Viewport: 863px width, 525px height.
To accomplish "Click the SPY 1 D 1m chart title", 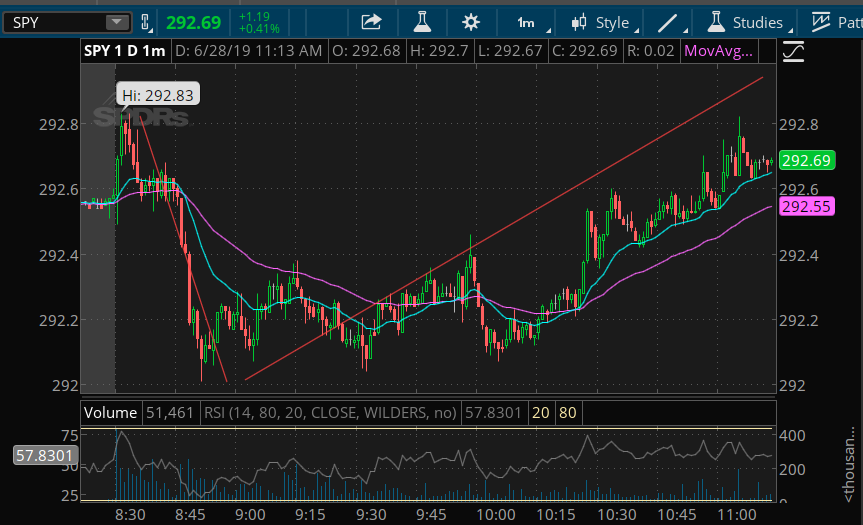I will pos(125,51).
